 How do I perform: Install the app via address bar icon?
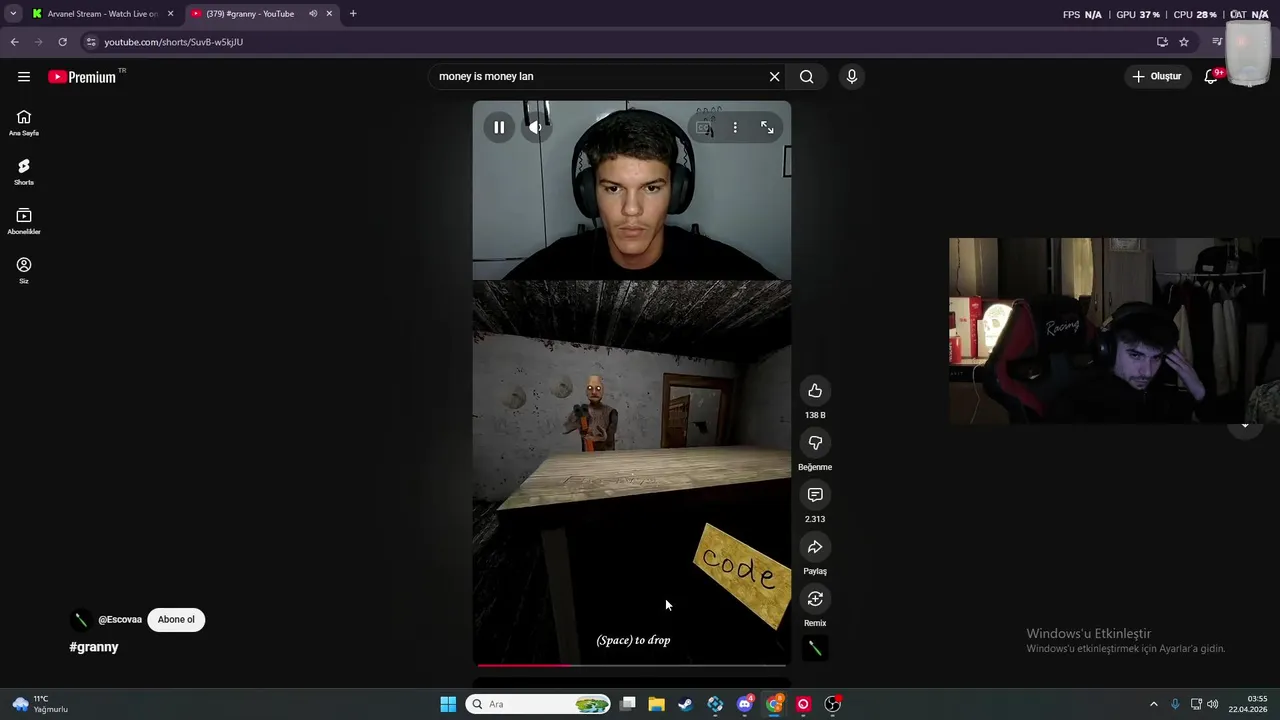coord(1162,42)
